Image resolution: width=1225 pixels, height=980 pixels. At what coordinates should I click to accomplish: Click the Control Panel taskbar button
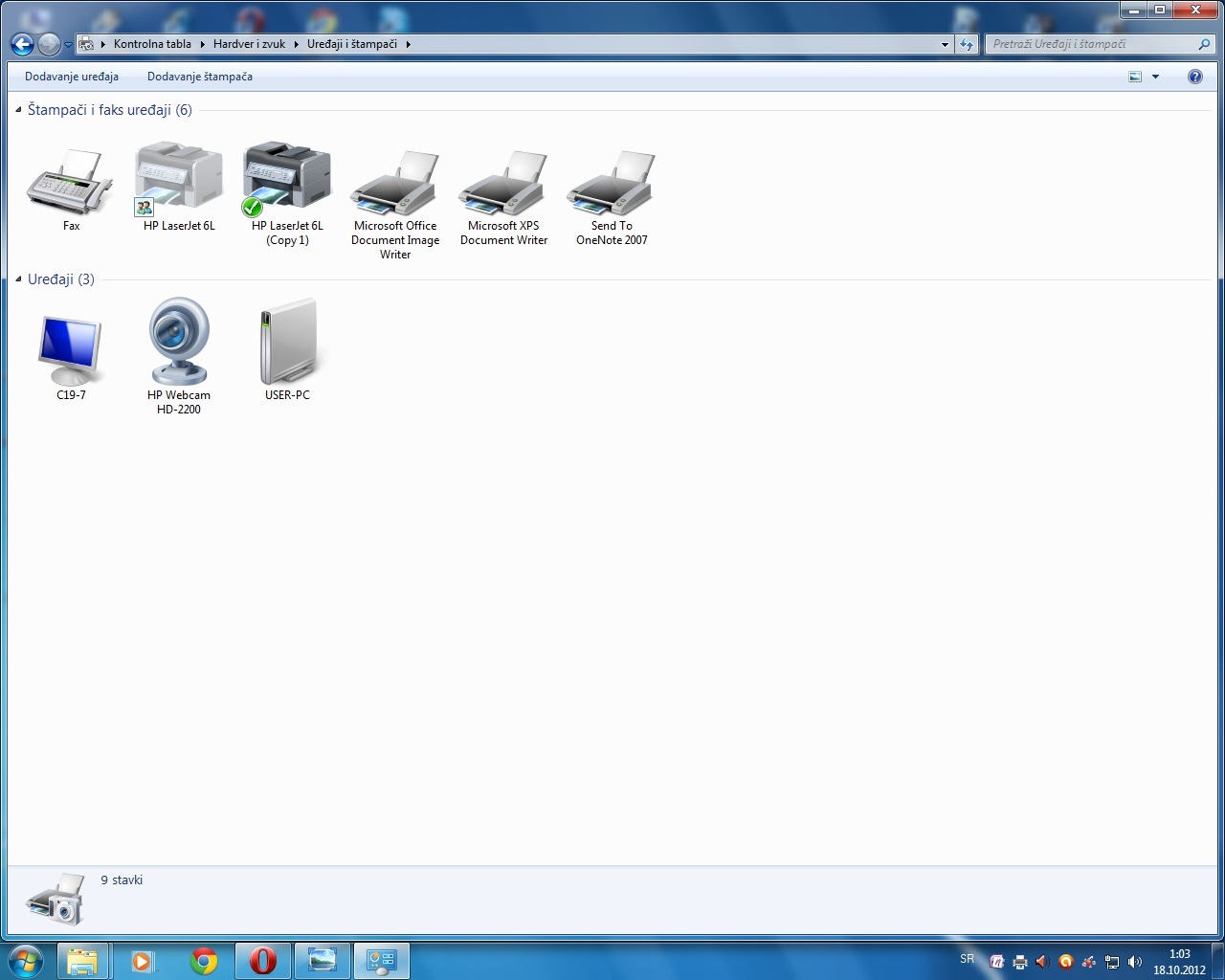pyautogui.click(x=382, y=961)
